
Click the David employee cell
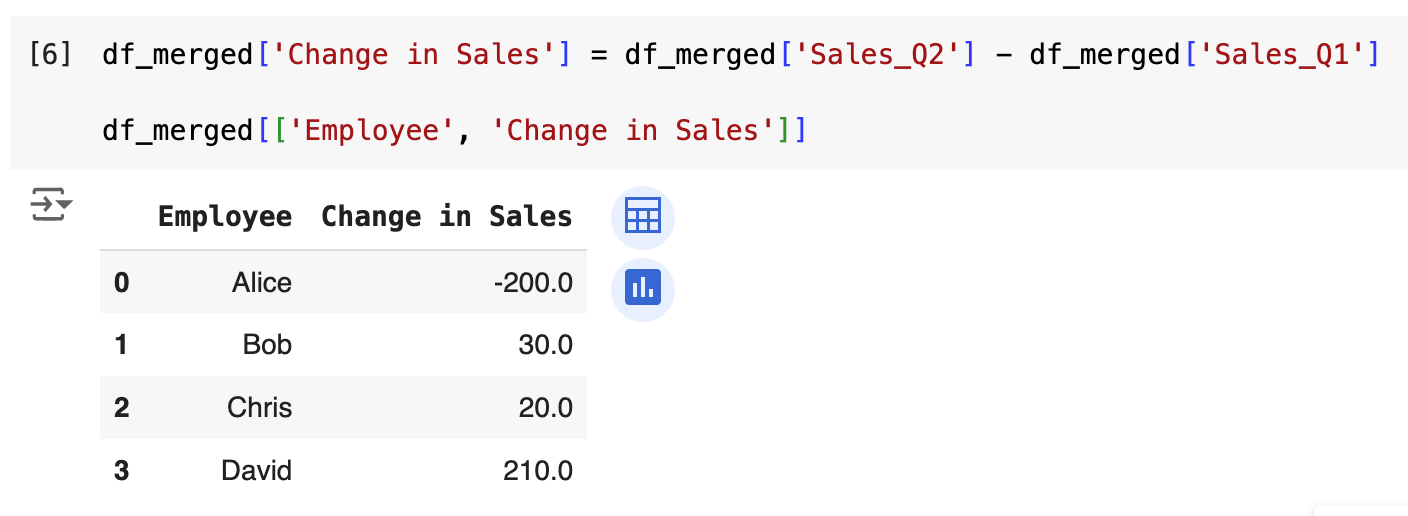(256, 470)
